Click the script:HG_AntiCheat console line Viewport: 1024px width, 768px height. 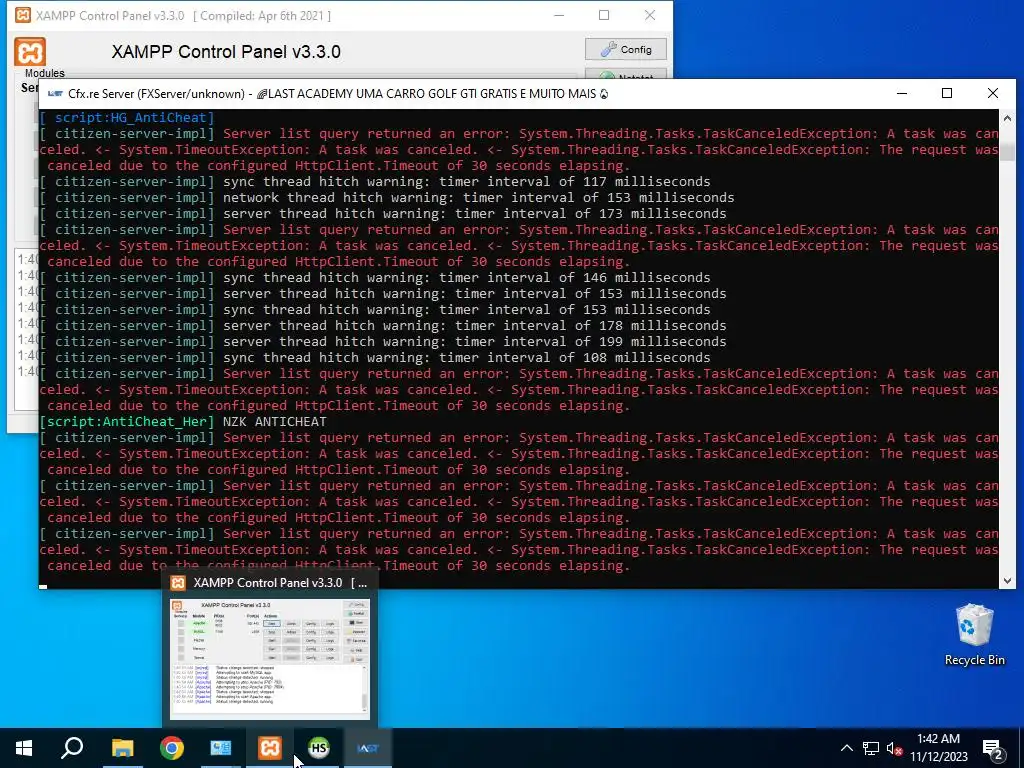pyautogui.click(x=127, y=118)
